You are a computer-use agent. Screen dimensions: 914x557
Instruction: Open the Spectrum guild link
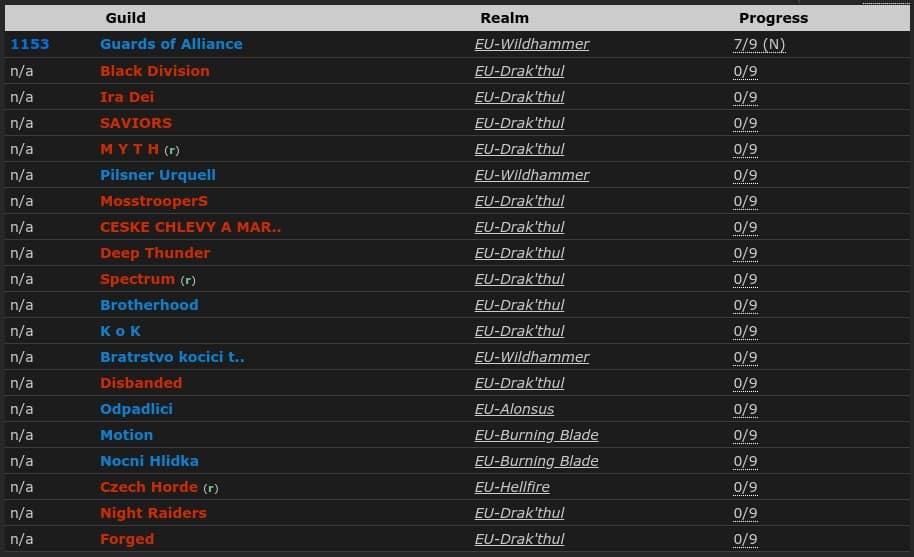(137, 279)
